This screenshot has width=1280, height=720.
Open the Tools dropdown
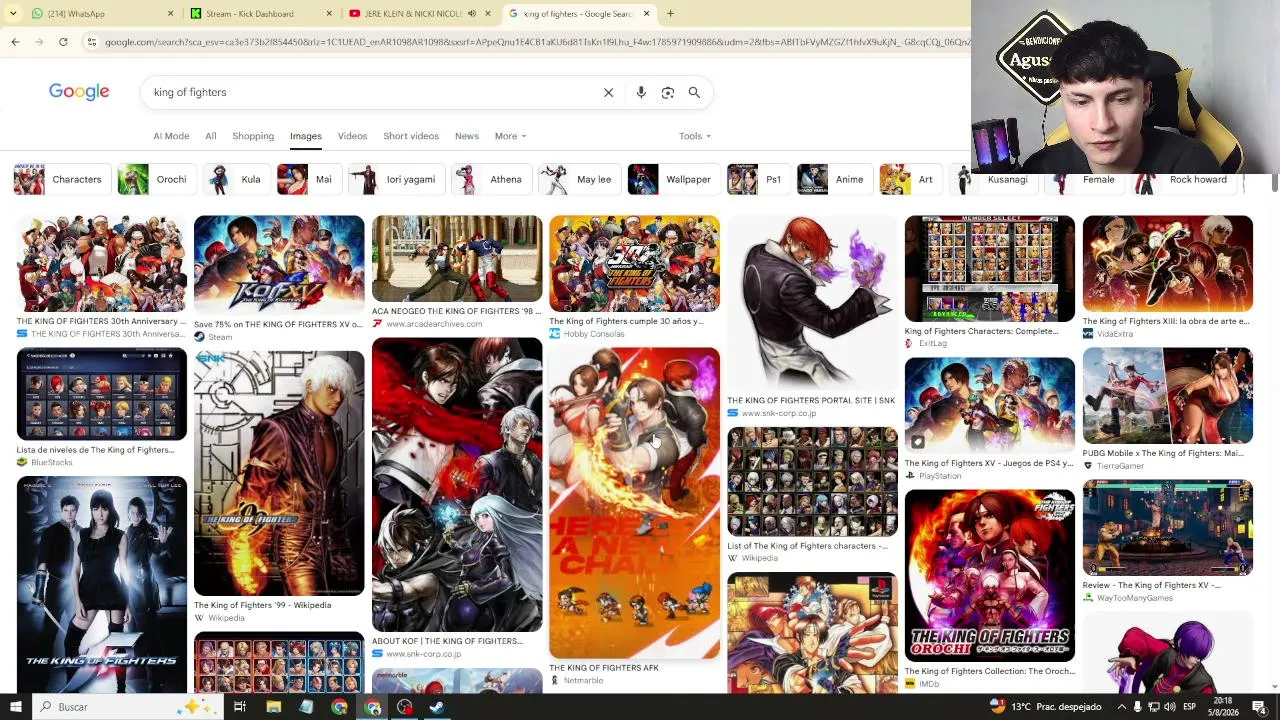tap(695, 136)
